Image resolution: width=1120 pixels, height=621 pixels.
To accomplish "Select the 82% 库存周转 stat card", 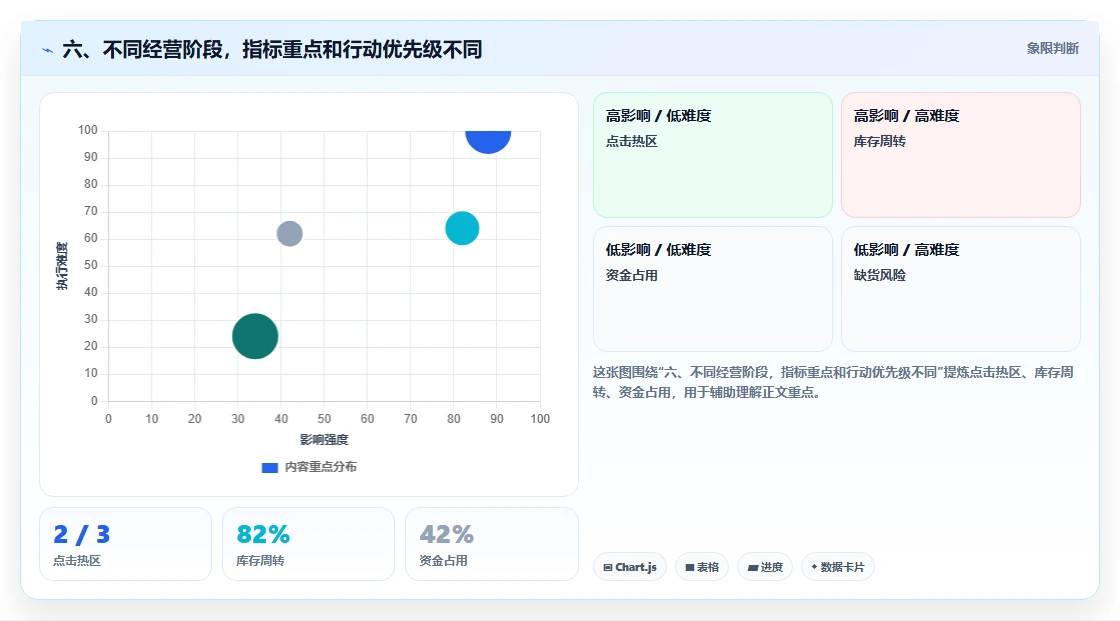I will pyautogui.click(x=309, y=544).
